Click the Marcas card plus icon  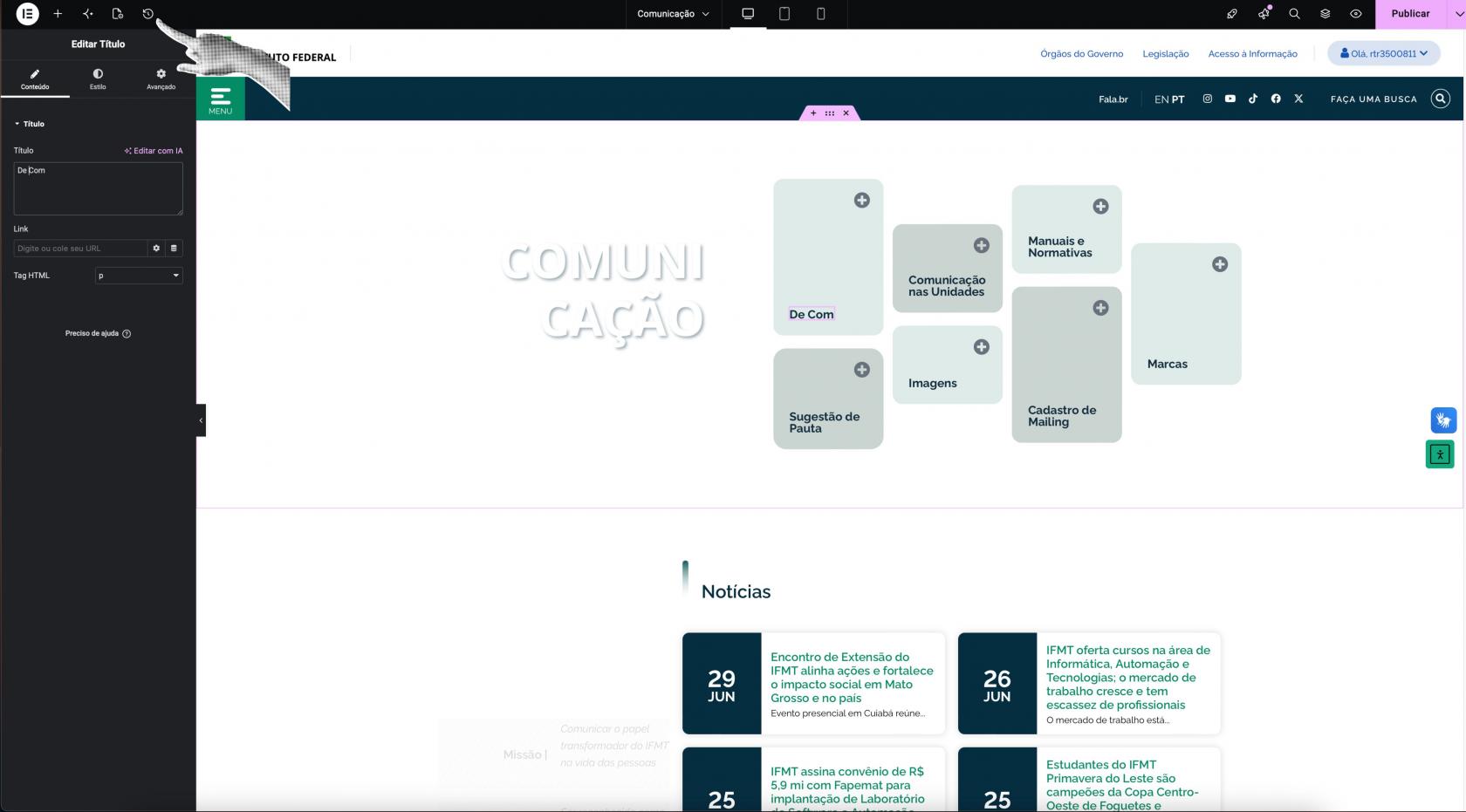coord(1220,264)
